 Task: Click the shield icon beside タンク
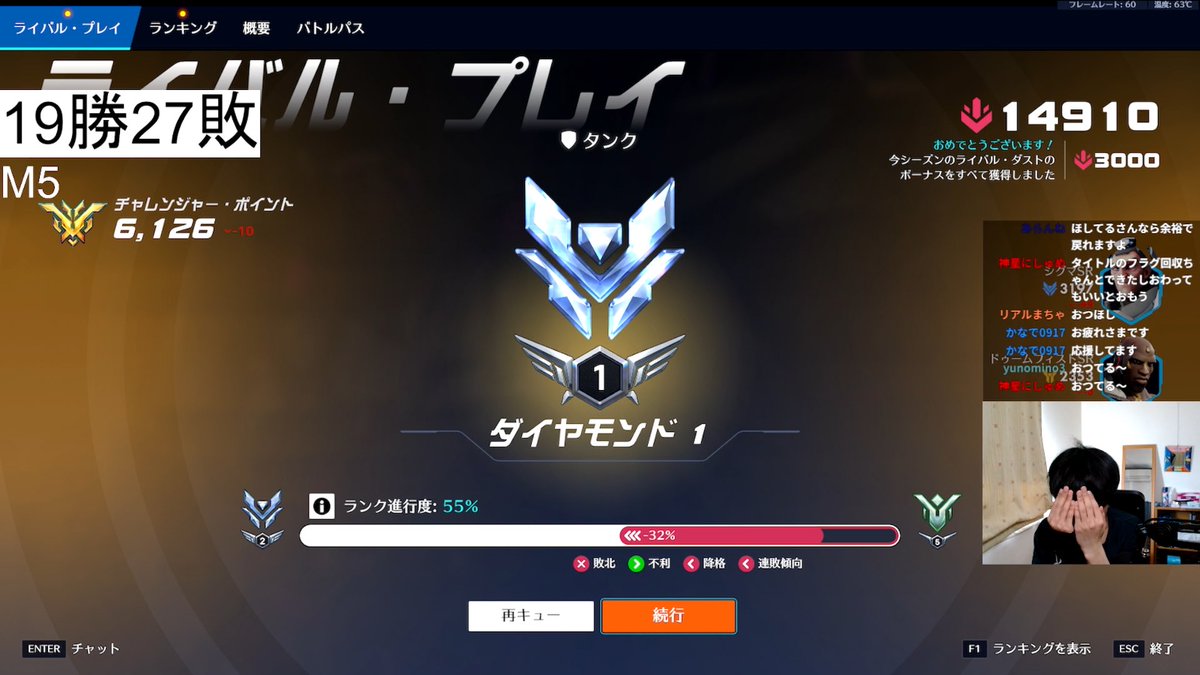click(x=568, y=141)
